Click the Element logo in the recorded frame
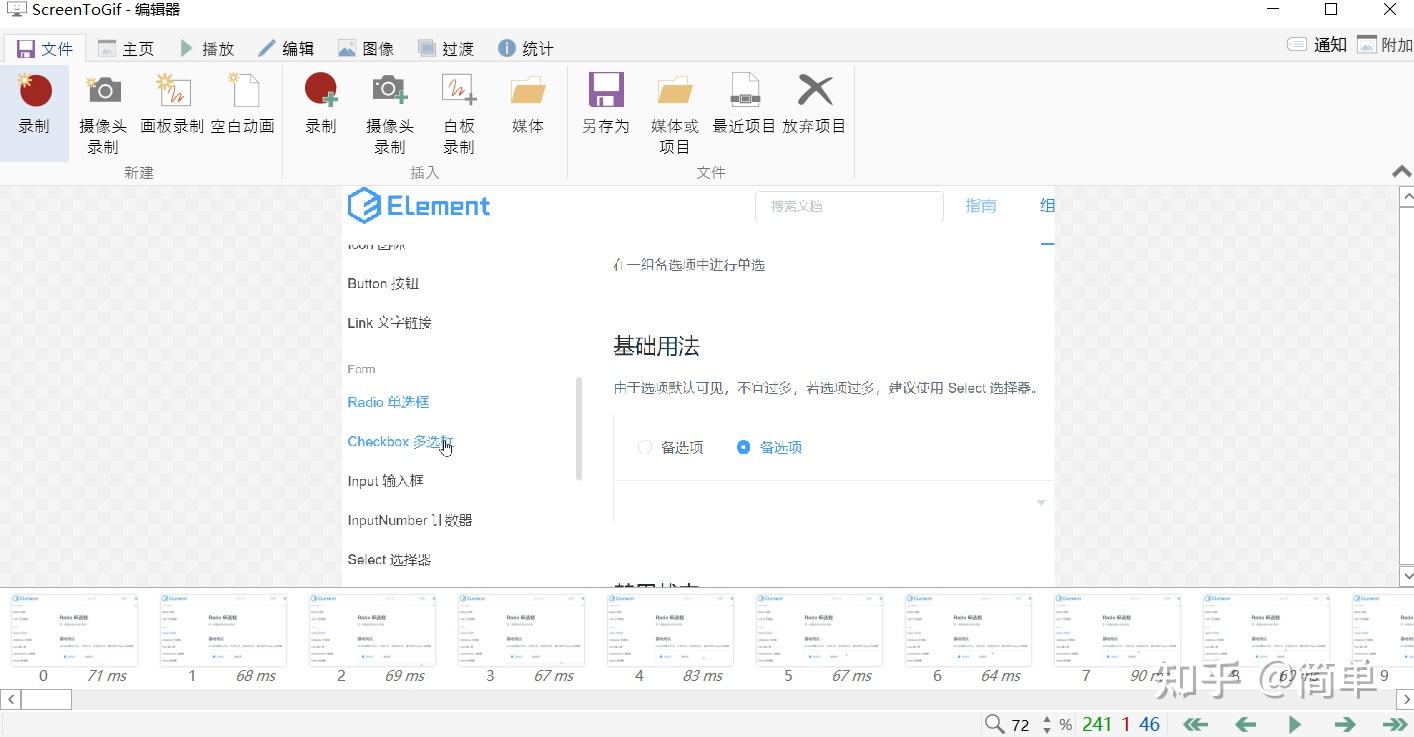Screen dimensions: 1414x737 (419, 206)
